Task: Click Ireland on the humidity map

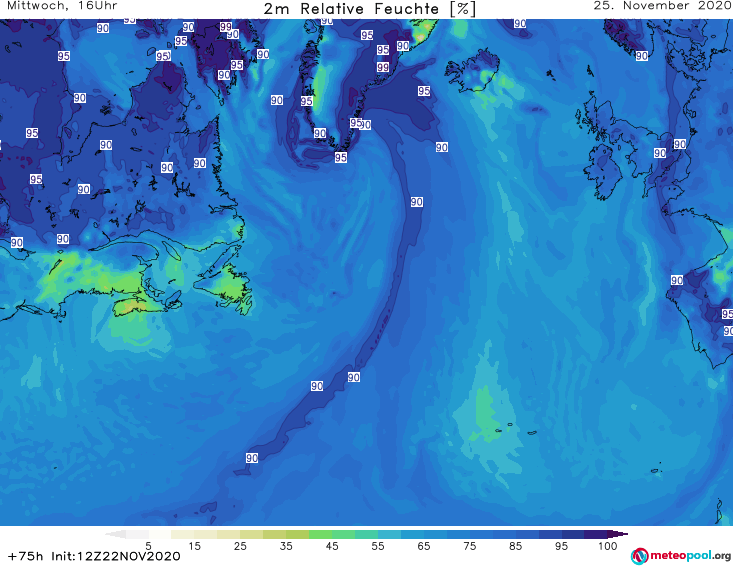Action: click(602, 172)
